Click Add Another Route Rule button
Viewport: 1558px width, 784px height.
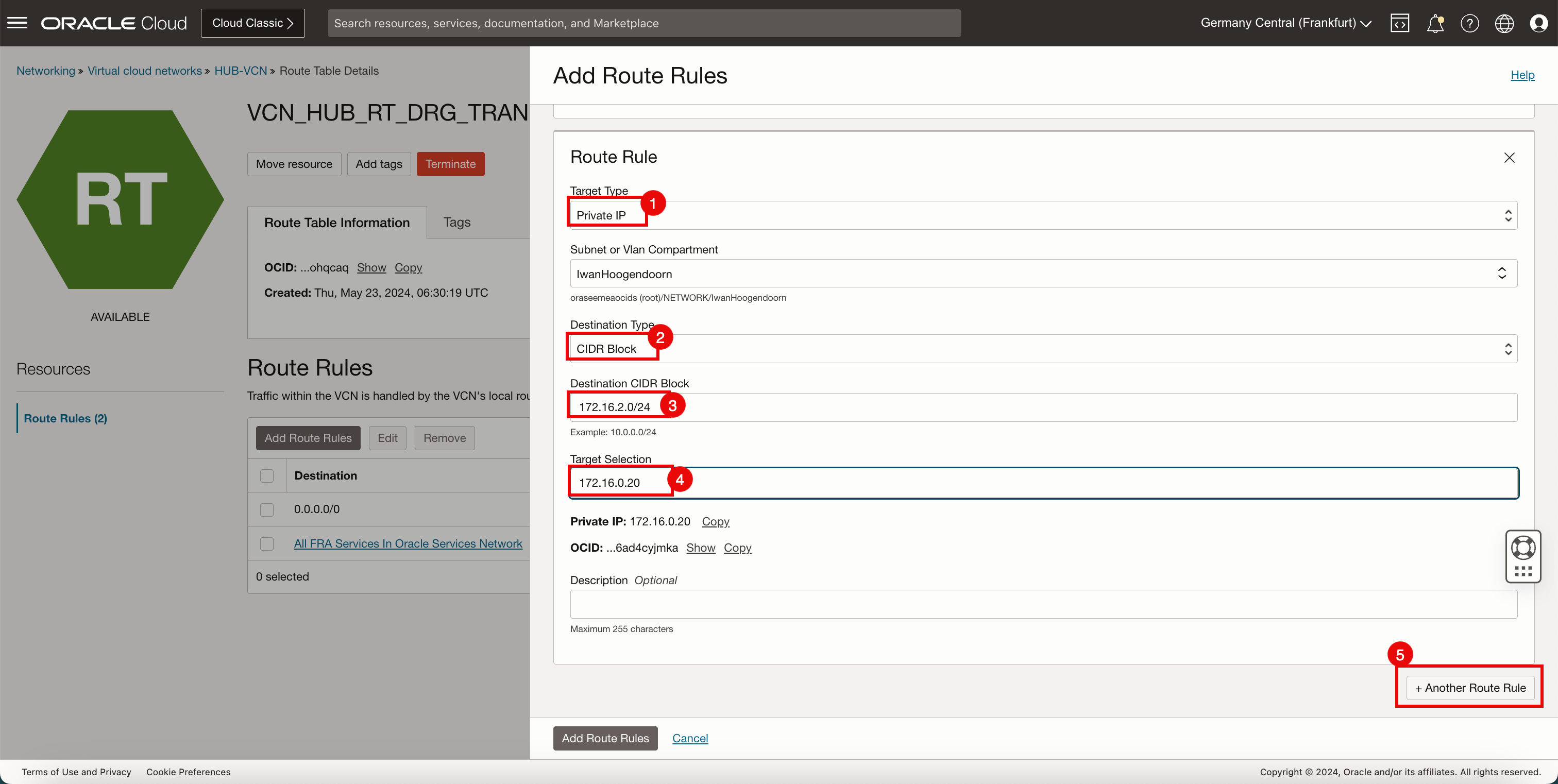(1470, 687)
